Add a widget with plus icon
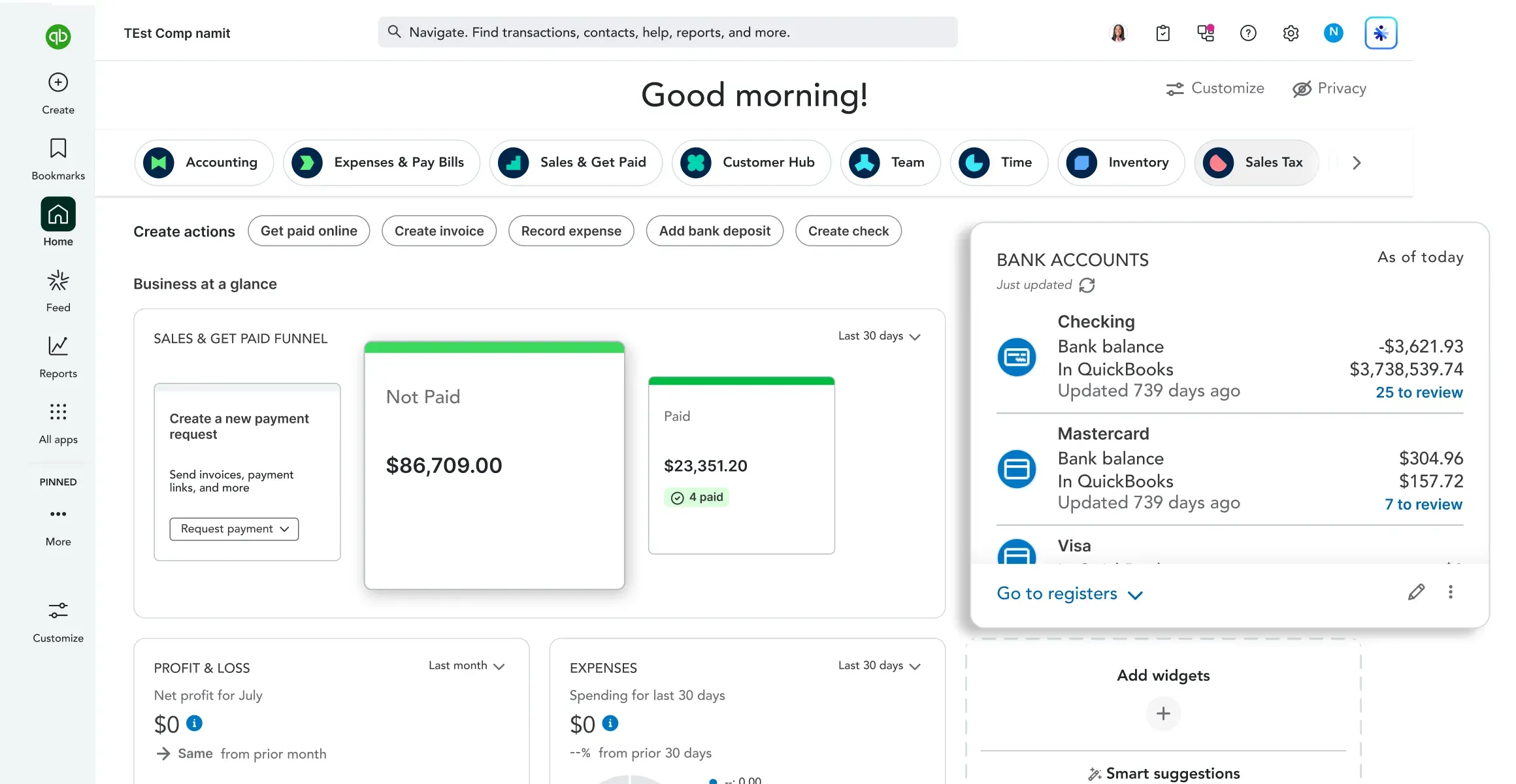The image size is (1516, 784). pyautogui.click(x=1163, y=713)
